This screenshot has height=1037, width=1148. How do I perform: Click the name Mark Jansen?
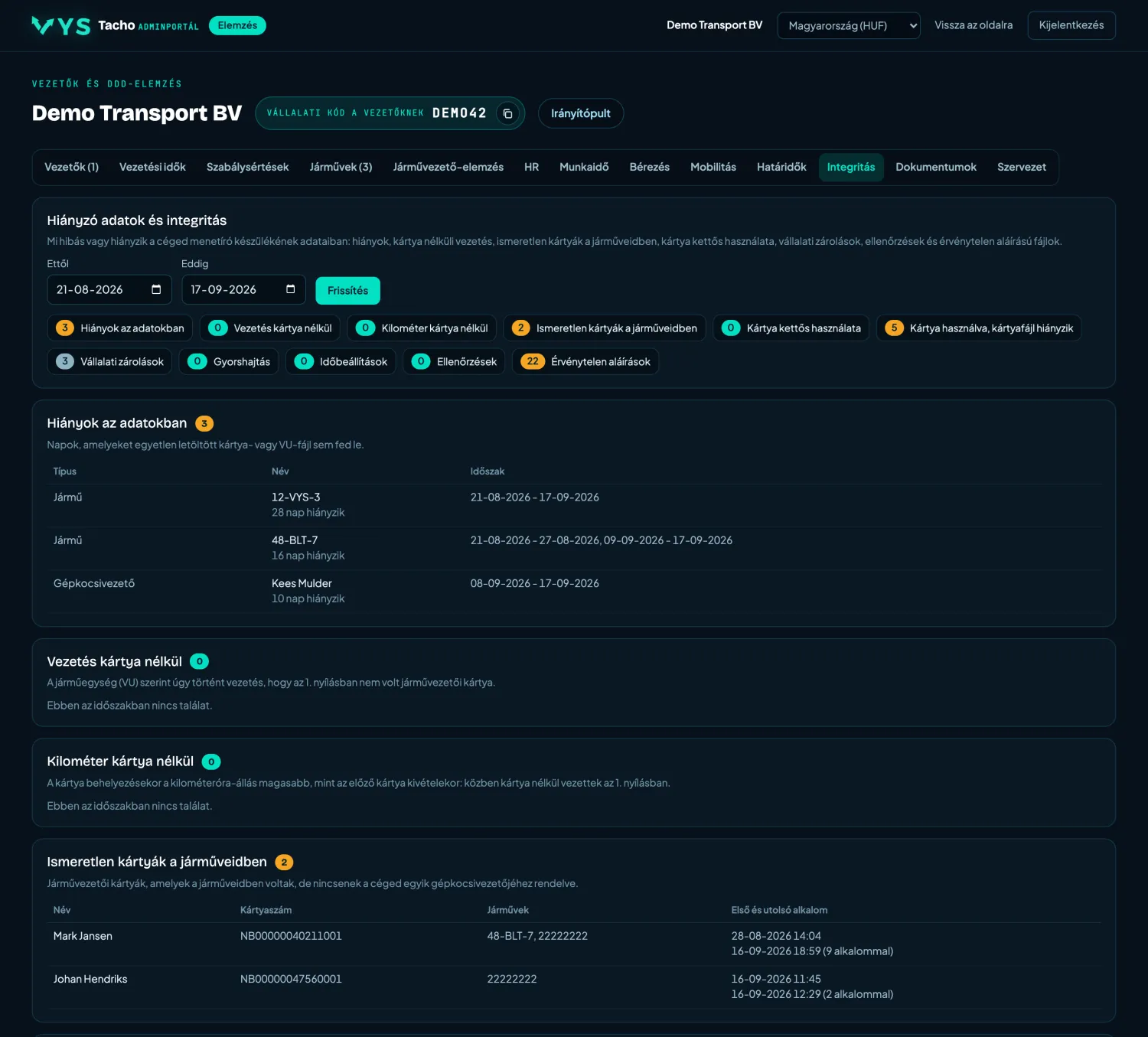pyautogui.click(x=83, y=936)
